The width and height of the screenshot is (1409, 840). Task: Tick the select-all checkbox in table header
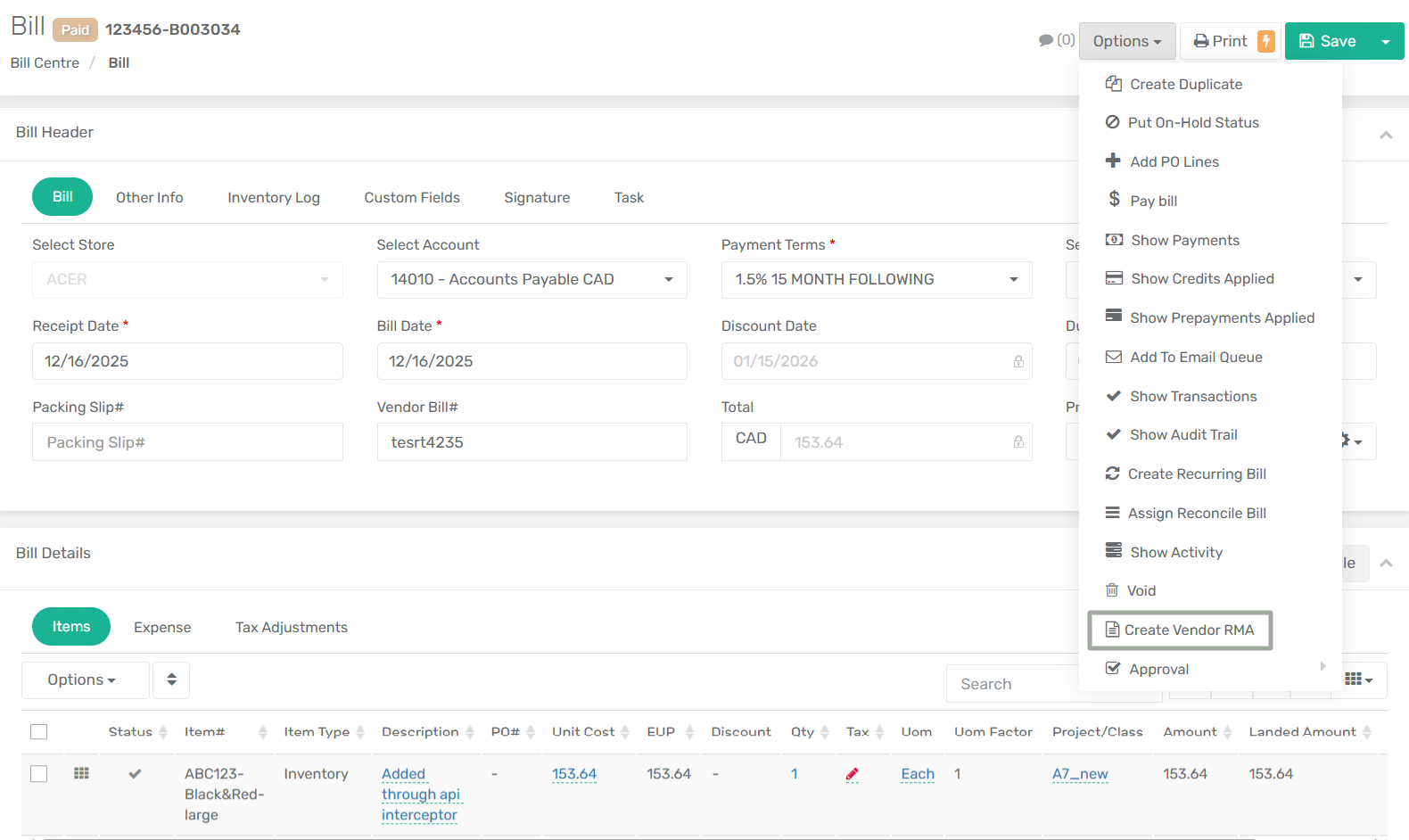tap(39, 732)
